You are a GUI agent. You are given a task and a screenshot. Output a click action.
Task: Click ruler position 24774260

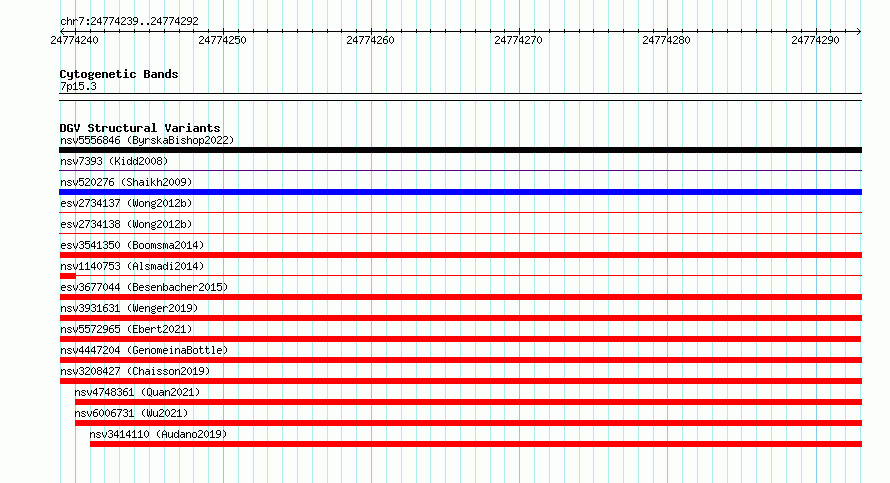click(x=370, y=40)
